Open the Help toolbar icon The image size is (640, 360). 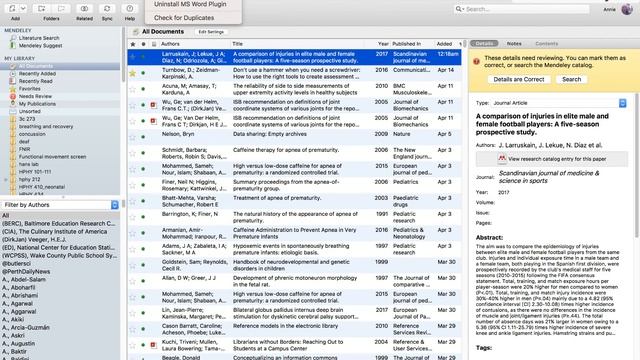click(x=130, y=9)
